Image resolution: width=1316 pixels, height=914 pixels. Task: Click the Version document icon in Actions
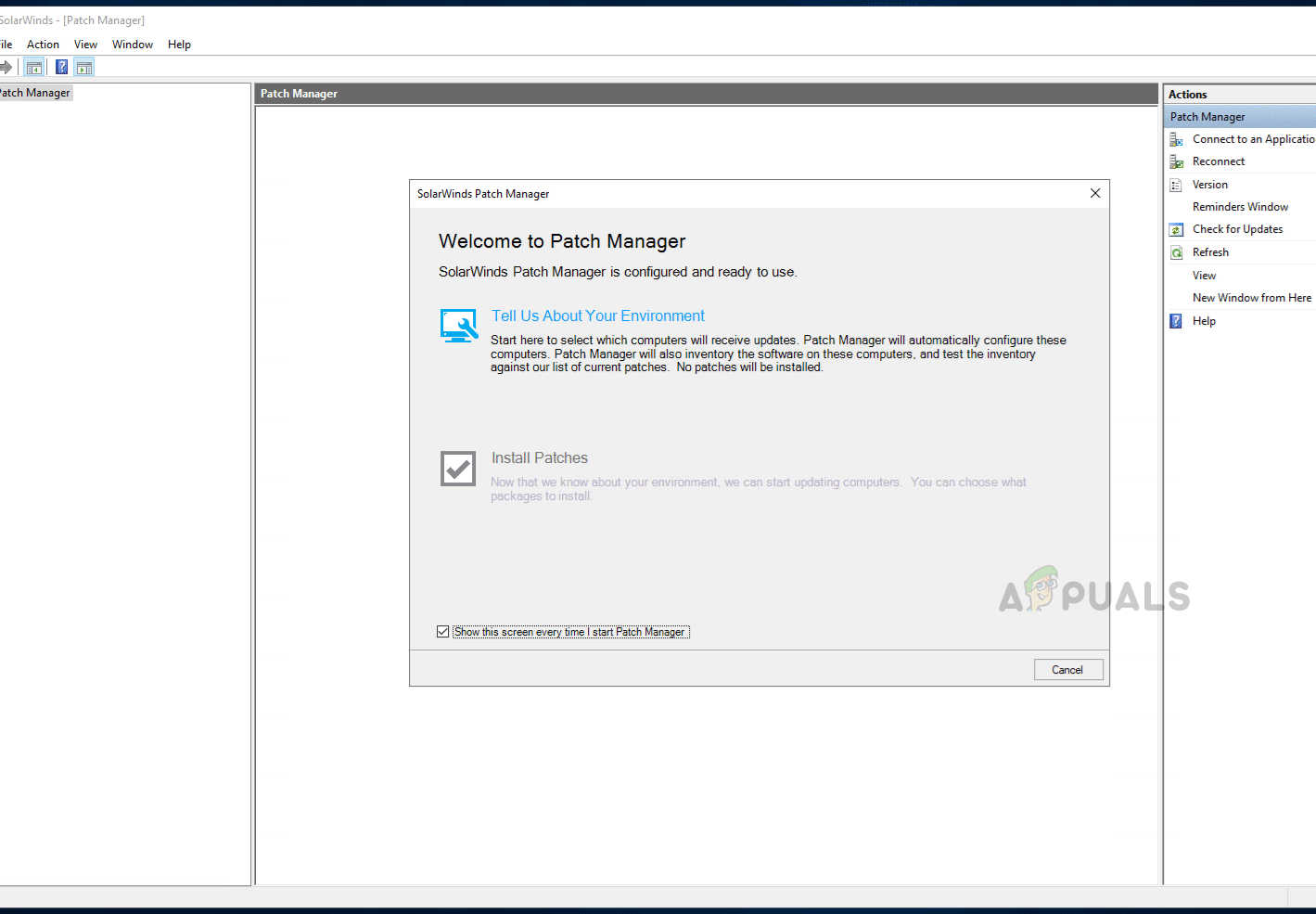pyautogui.click(x=1176, y=185)
